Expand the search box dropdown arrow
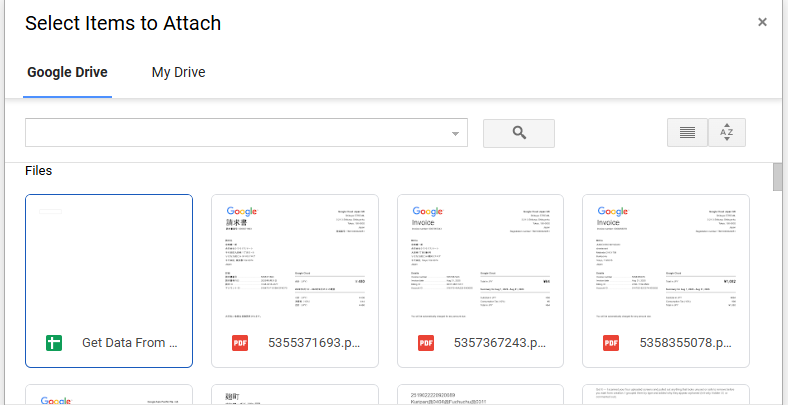Viewport: 788px width, 405px height. tap(455, 134)
